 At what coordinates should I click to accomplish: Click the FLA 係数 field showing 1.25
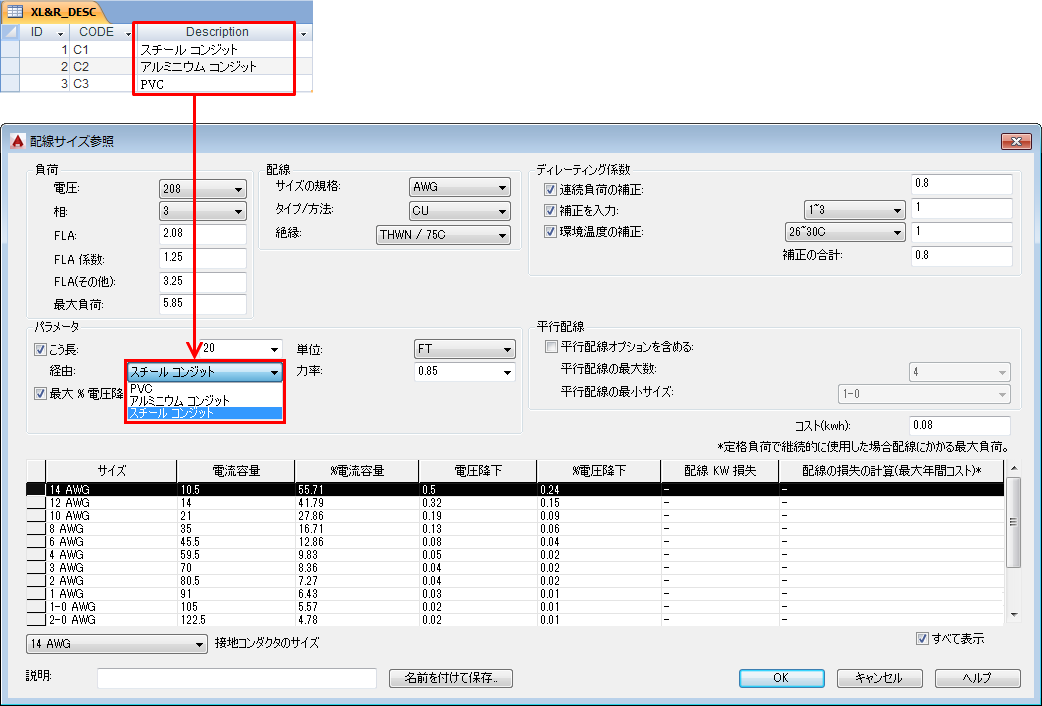pos(203,258)
